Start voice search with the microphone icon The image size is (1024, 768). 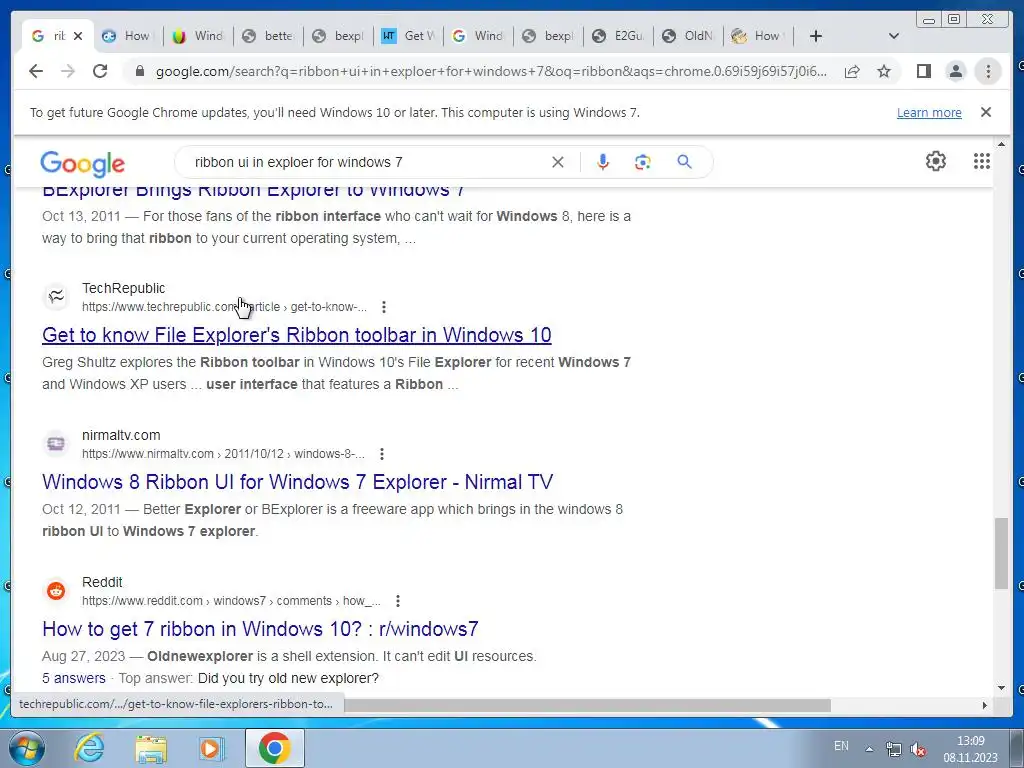tap(603, 162)
